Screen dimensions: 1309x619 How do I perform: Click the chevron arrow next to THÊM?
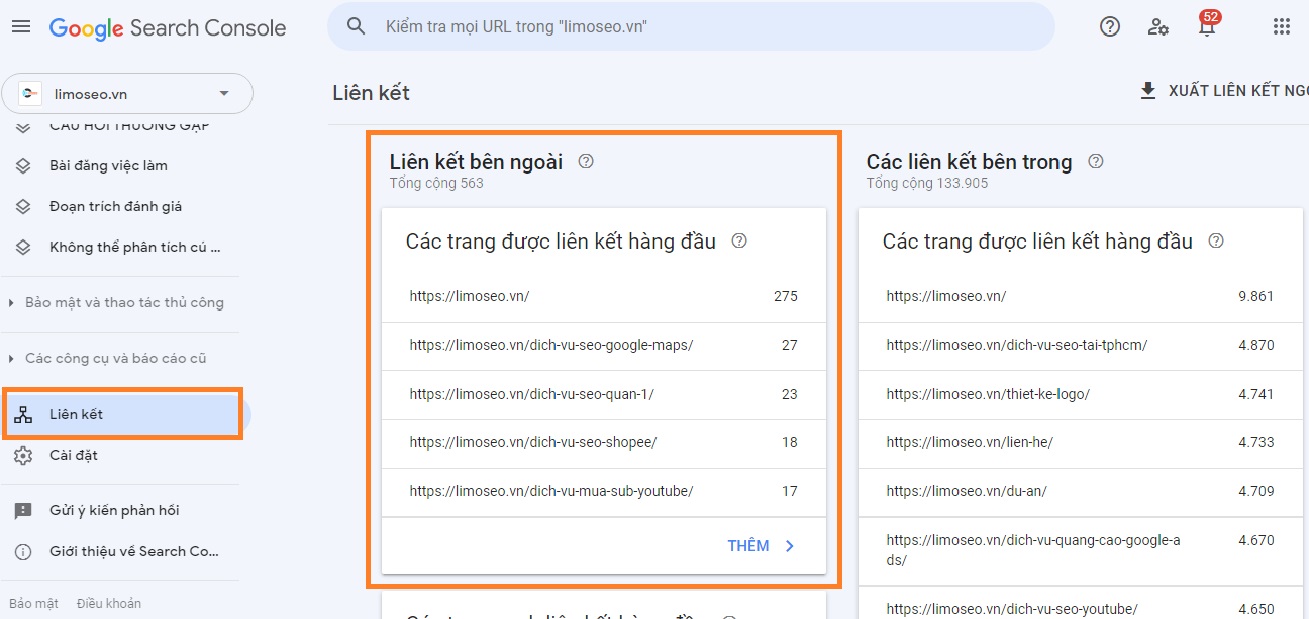click(x=790, y=546)
